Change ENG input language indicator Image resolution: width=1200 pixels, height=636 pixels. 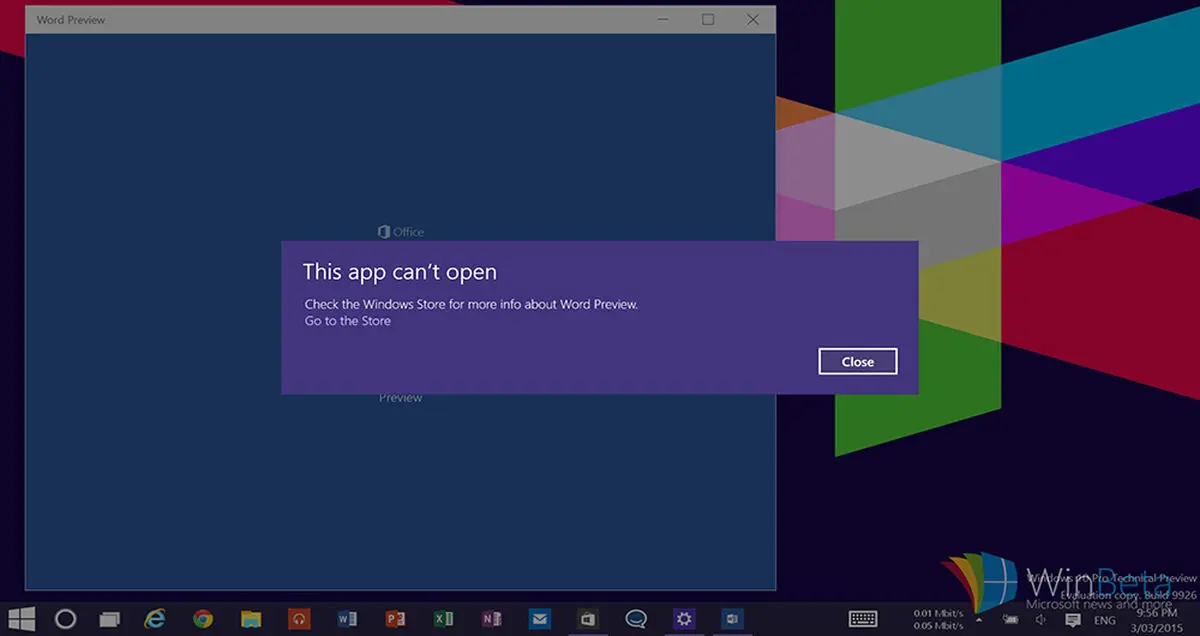[x=1104, y=620]
